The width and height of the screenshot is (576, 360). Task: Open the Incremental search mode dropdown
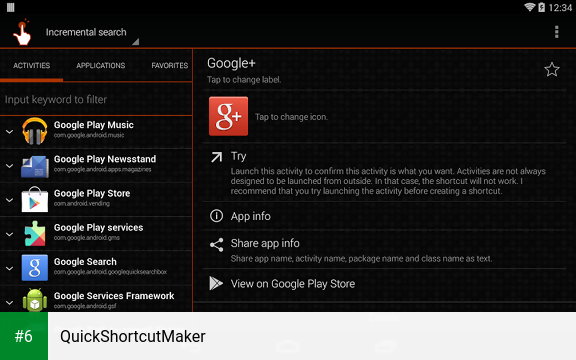pyautogui.click(x=92, y=33)
